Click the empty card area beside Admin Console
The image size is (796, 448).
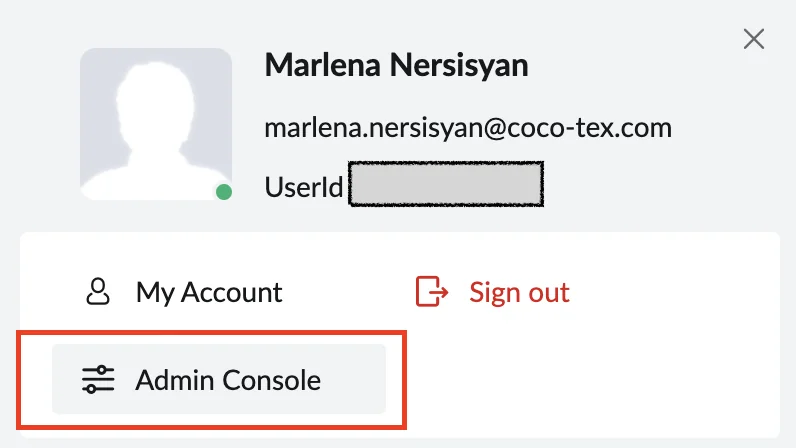(x=589, y=380)
